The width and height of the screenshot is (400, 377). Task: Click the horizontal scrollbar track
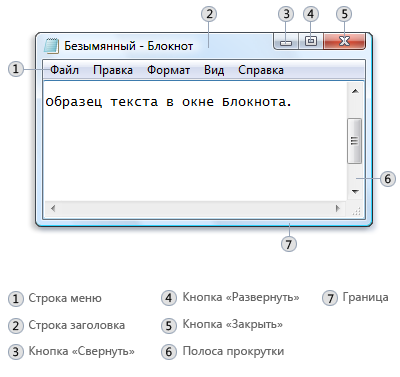pyautogui.click(x=195, y=209)
